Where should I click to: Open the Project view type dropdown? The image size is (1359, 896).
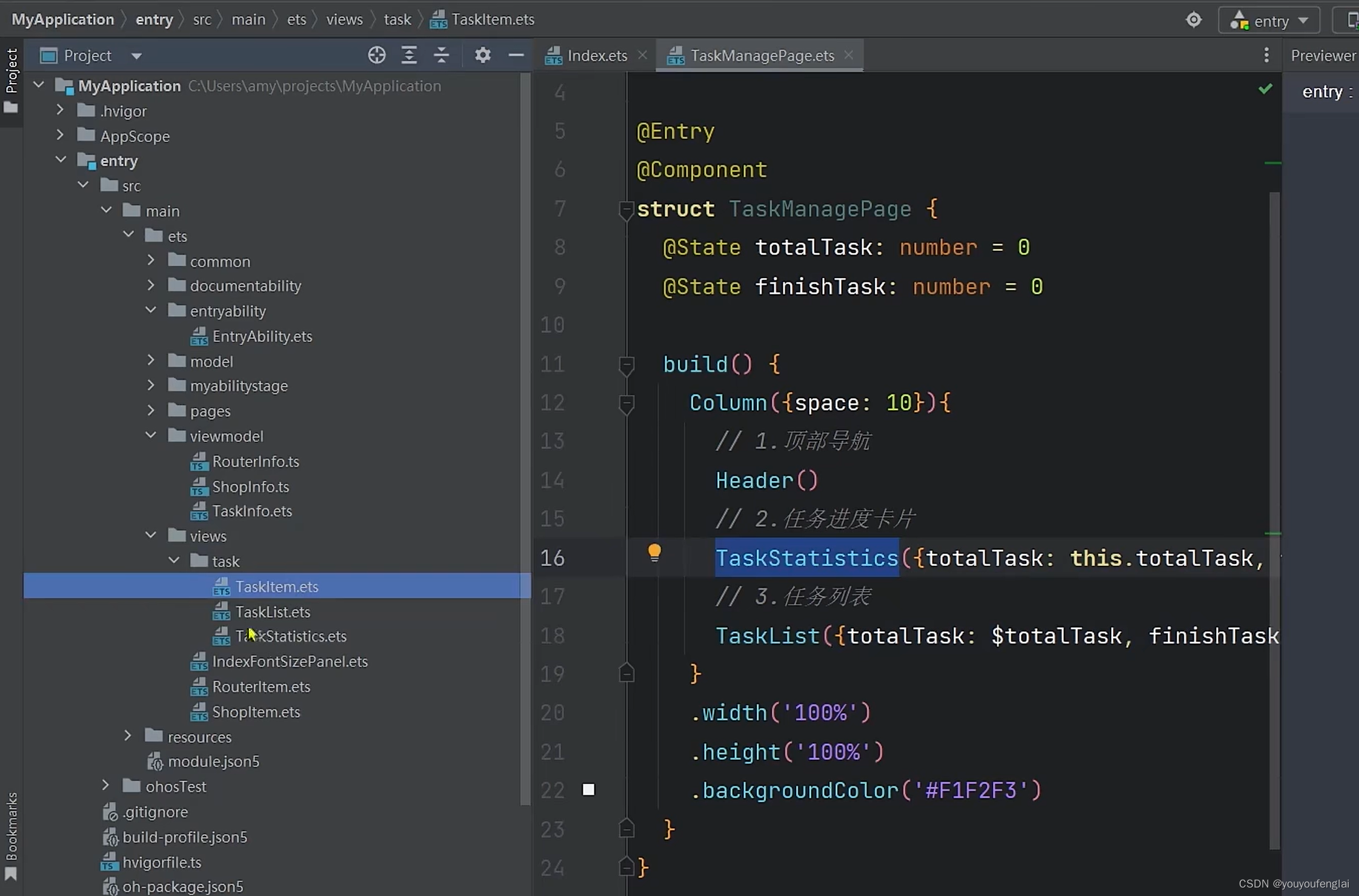pos(136,56)
